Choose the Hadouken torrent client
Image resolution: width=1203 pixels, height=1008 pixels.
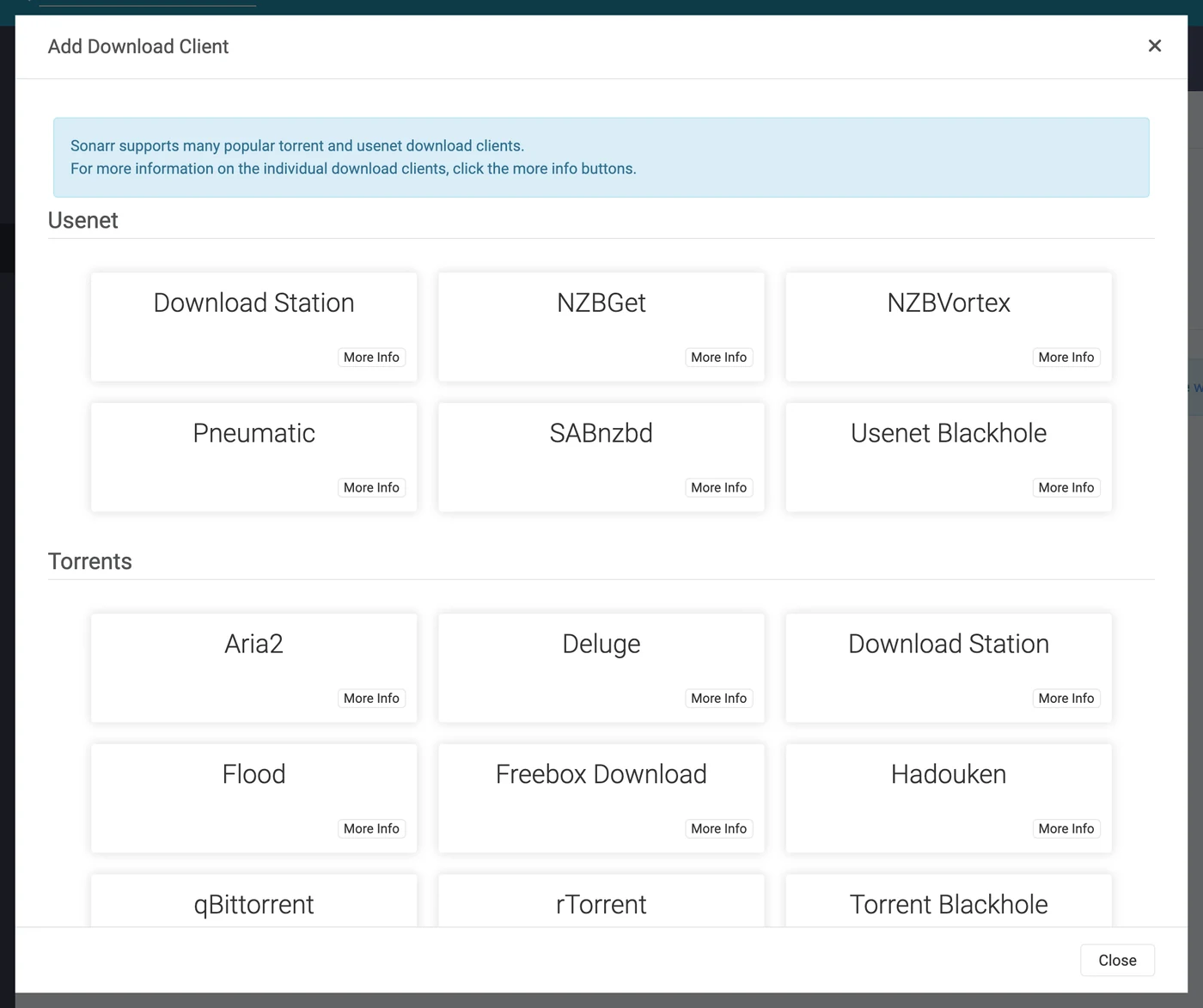point(949,798)
